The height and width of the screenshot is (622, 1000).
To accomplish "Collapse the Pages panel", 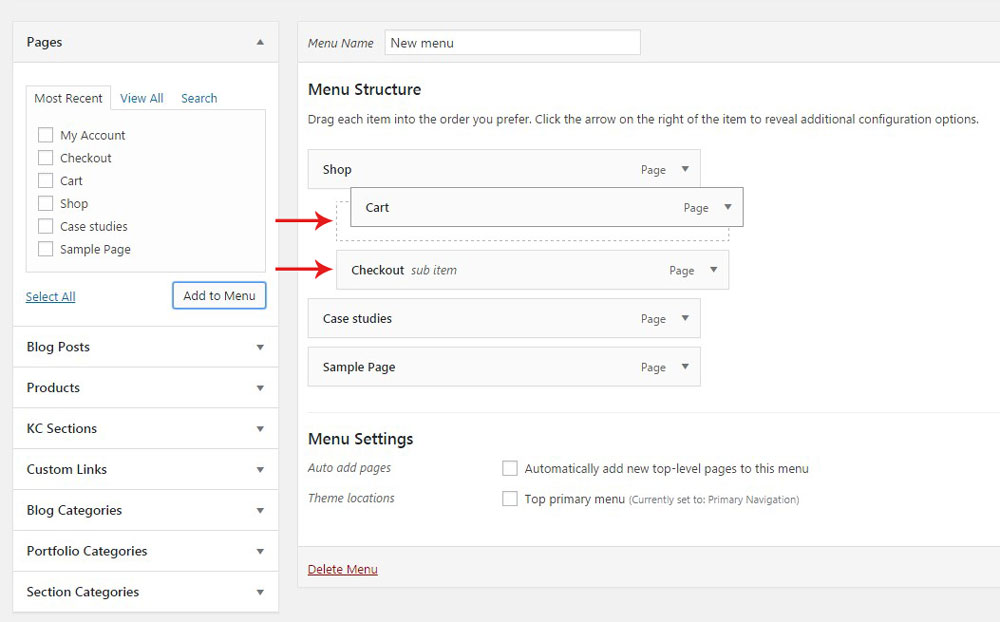I will point(262,42).
